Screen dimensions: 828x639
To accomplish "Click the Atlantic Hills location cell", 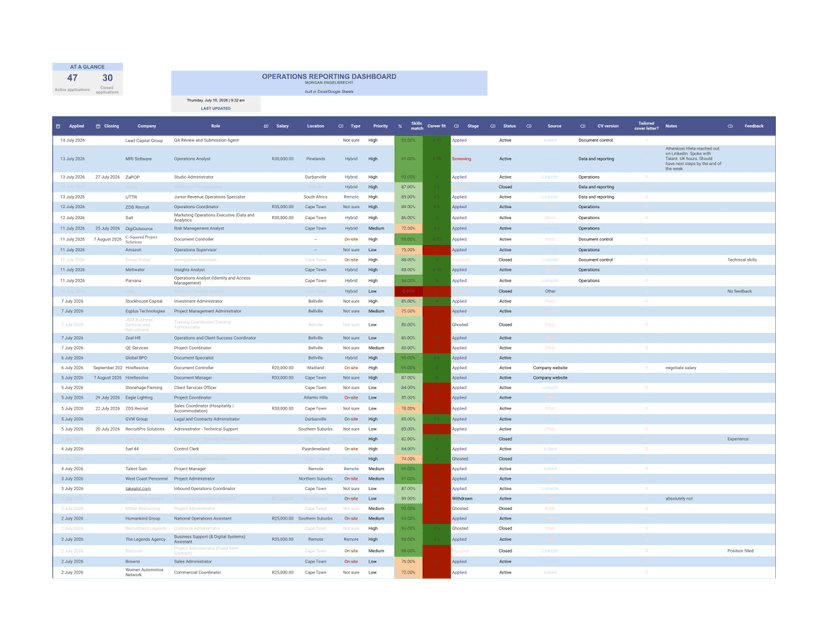I will [x=316, y=398].
